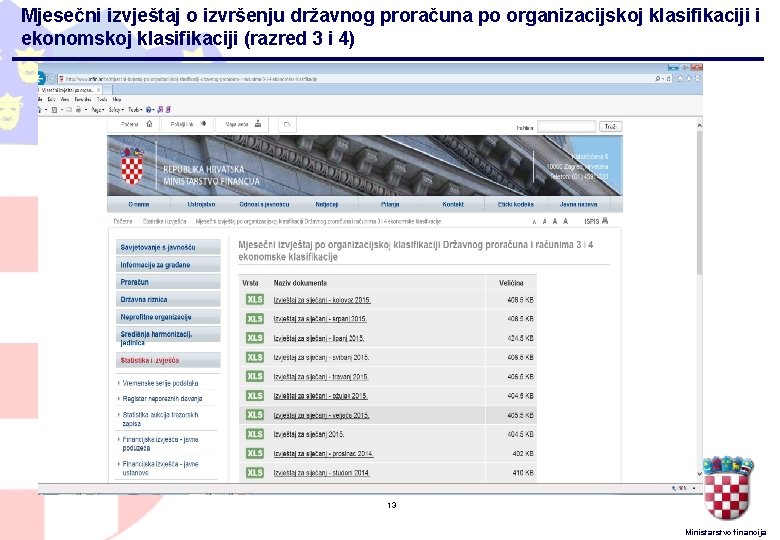Open Savjetovanje s javnošću sidebar link
Image resolution: width=780 pixels, height=540 pixels.
point(168,247)
